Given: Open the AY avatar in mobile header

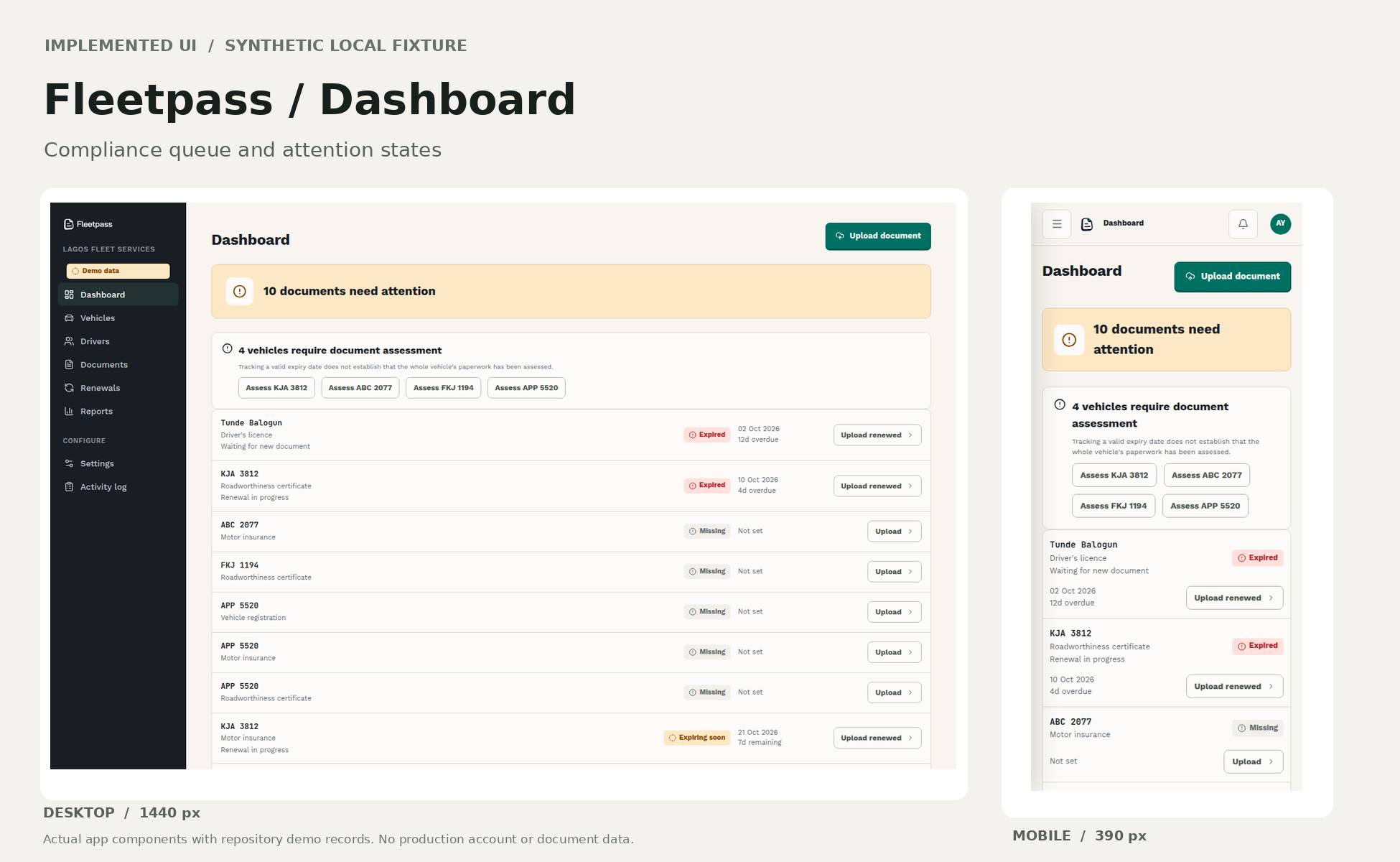Looking at the screenshot, I should tap(1281, 224).
